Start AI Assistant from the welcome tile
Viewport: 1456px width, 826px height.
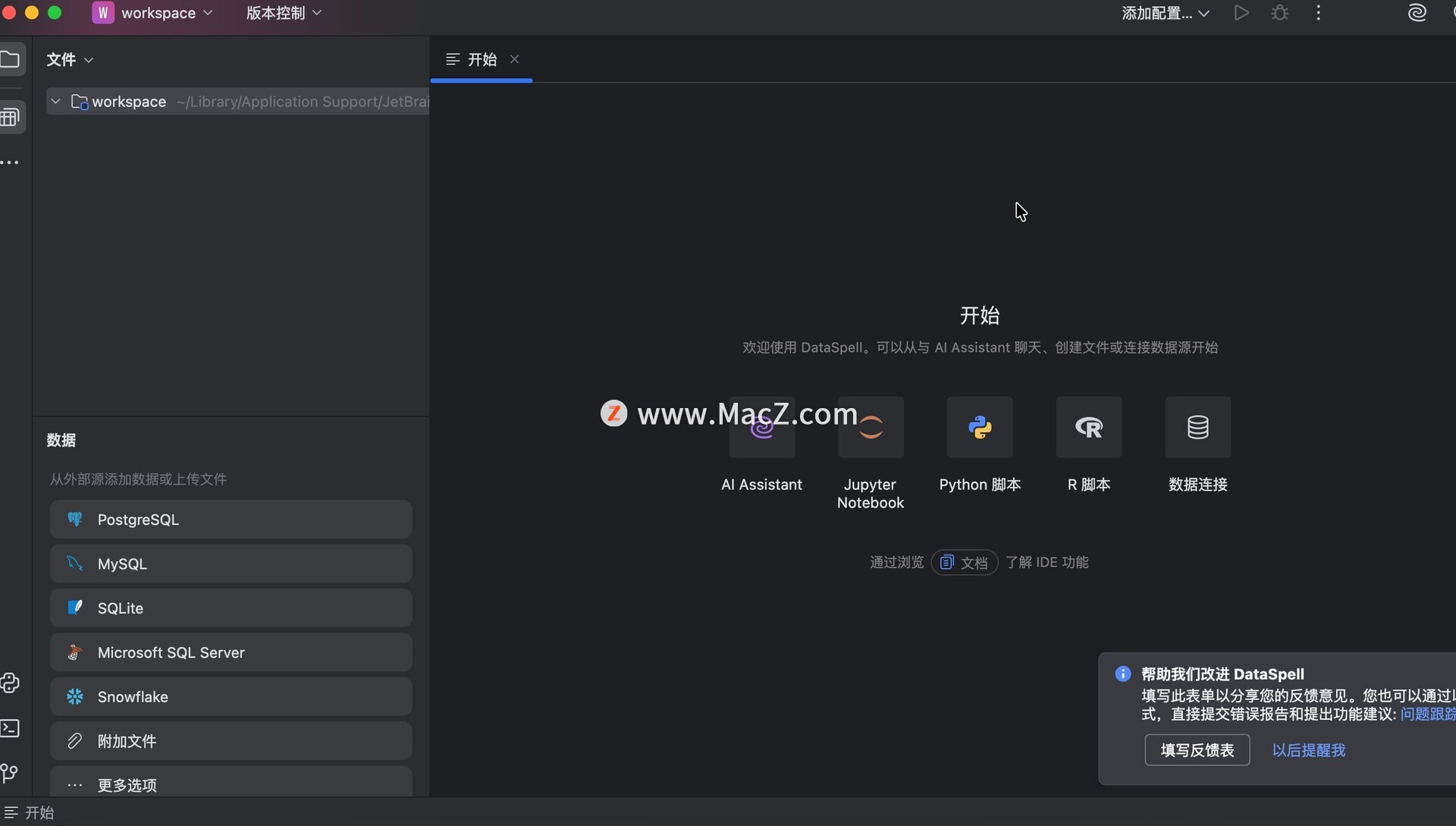point(761,427)
